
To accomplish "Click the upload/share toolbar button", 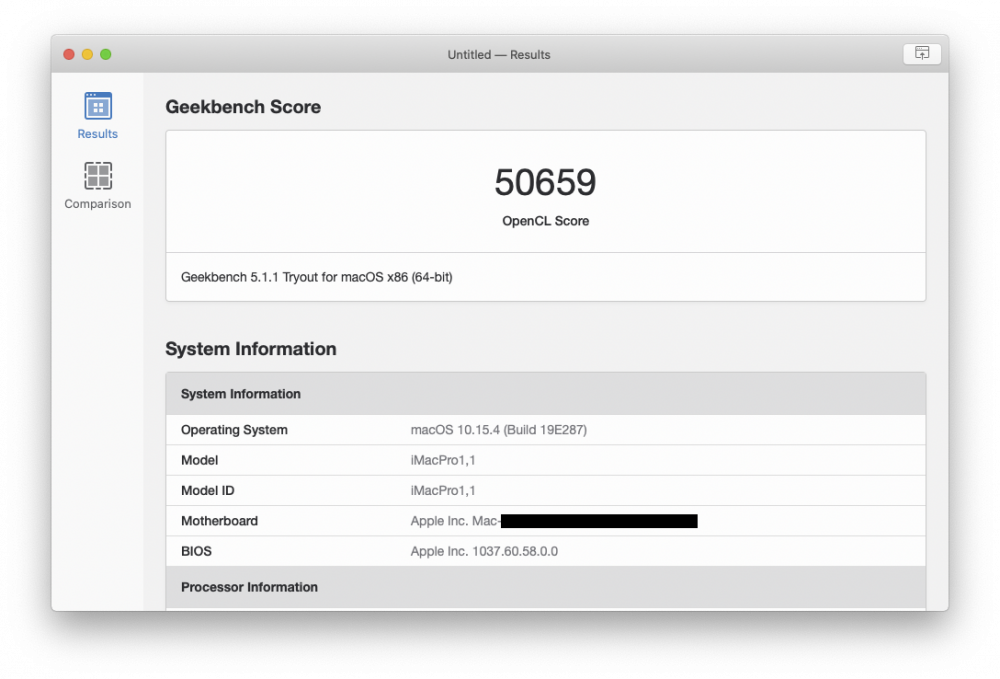I will point(922,54).
